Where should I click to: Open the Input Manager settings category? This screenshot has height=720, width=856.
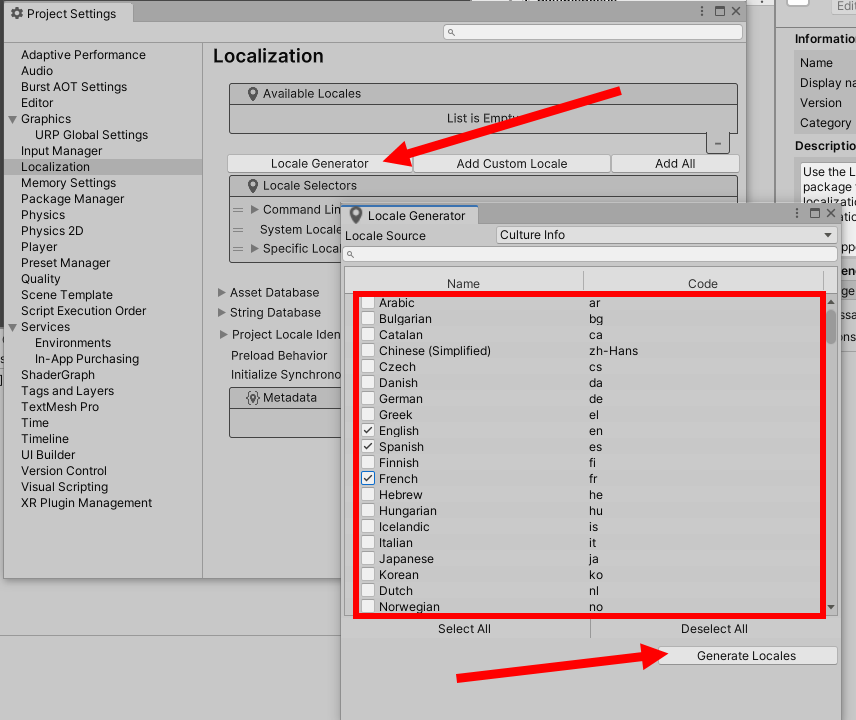[62, 151]
